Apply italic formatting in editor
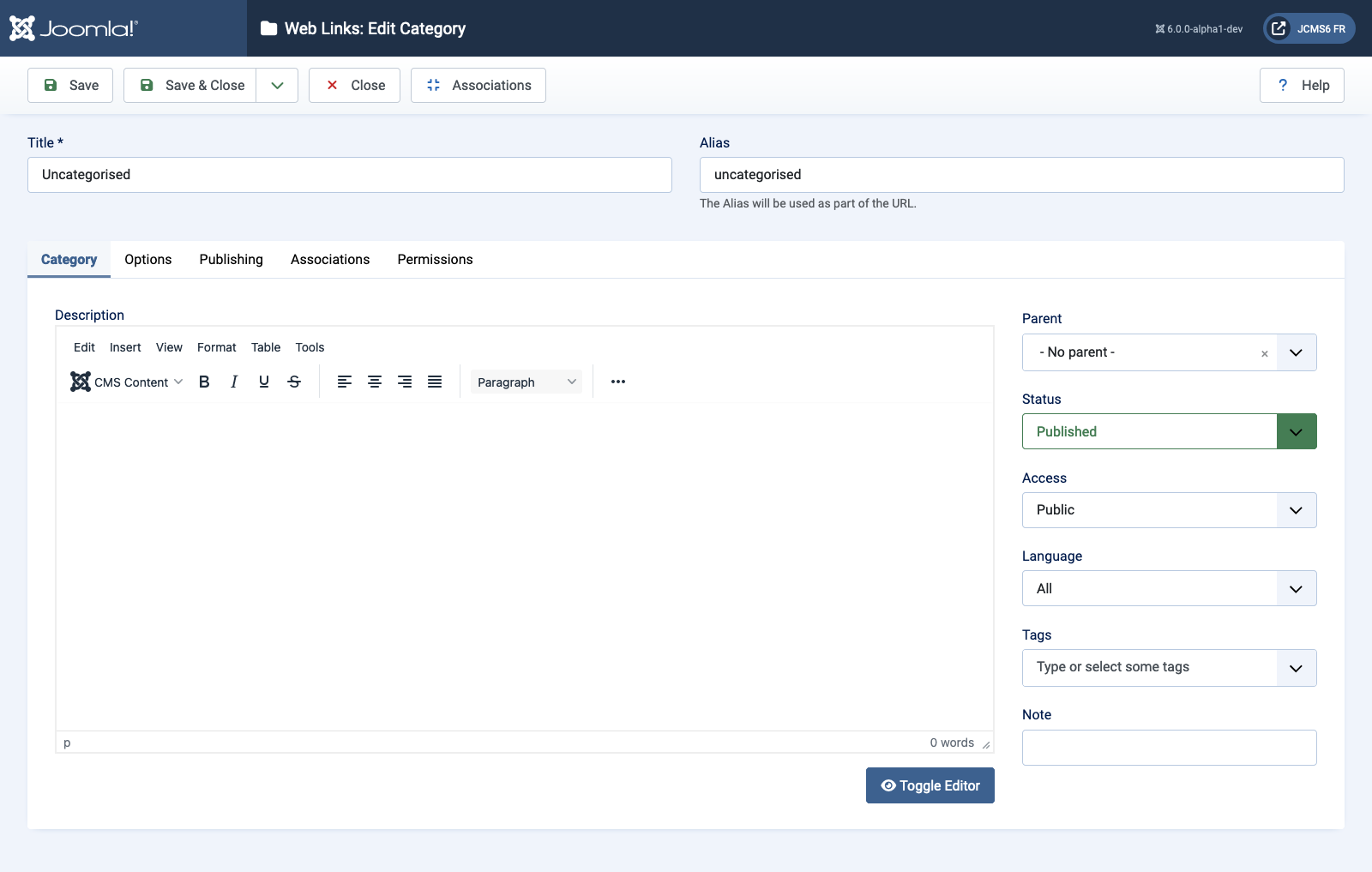This screenshot has height=872, width=1372. coord(234,382)
